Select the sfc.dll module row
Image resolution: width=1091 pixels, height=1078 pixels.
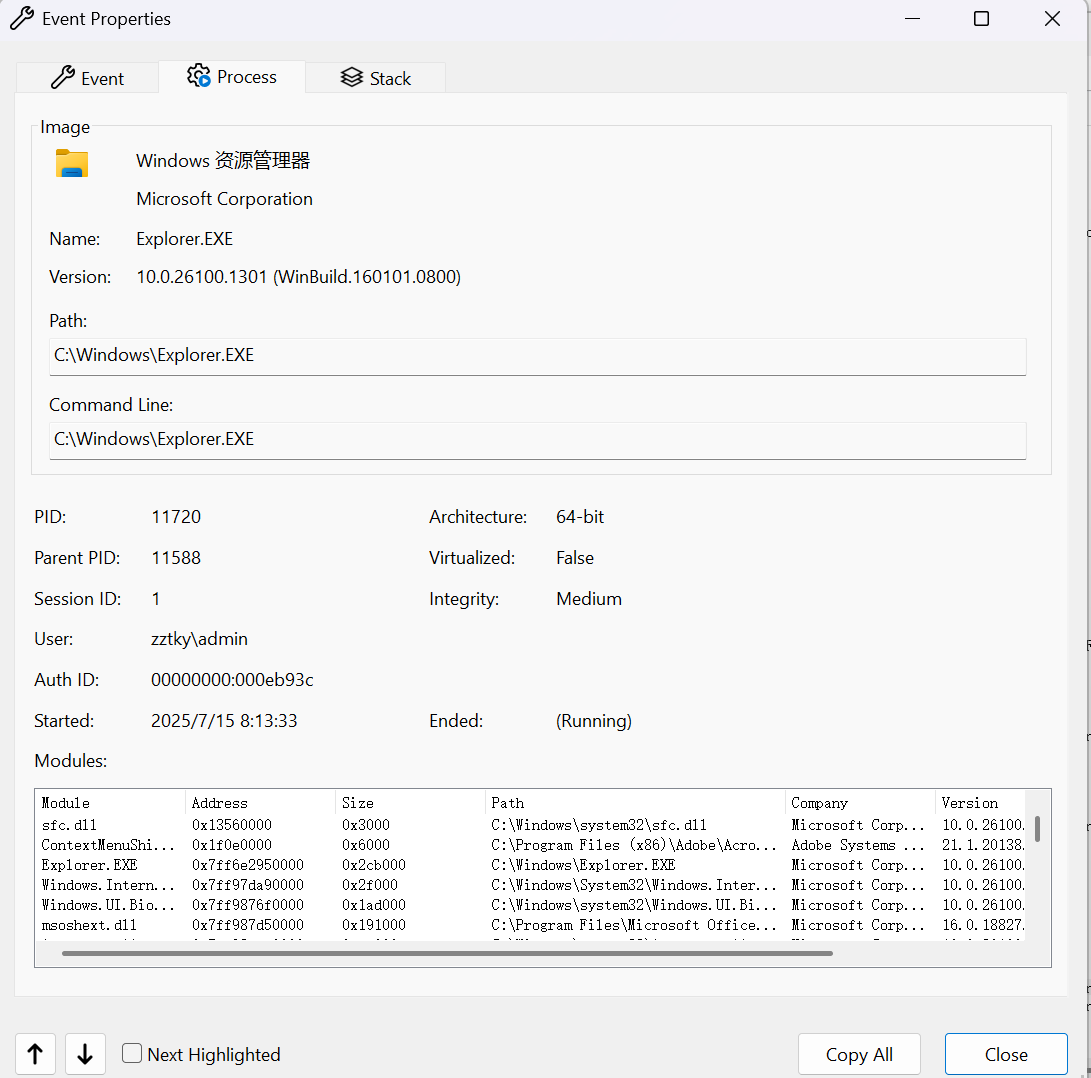[530, 825]
